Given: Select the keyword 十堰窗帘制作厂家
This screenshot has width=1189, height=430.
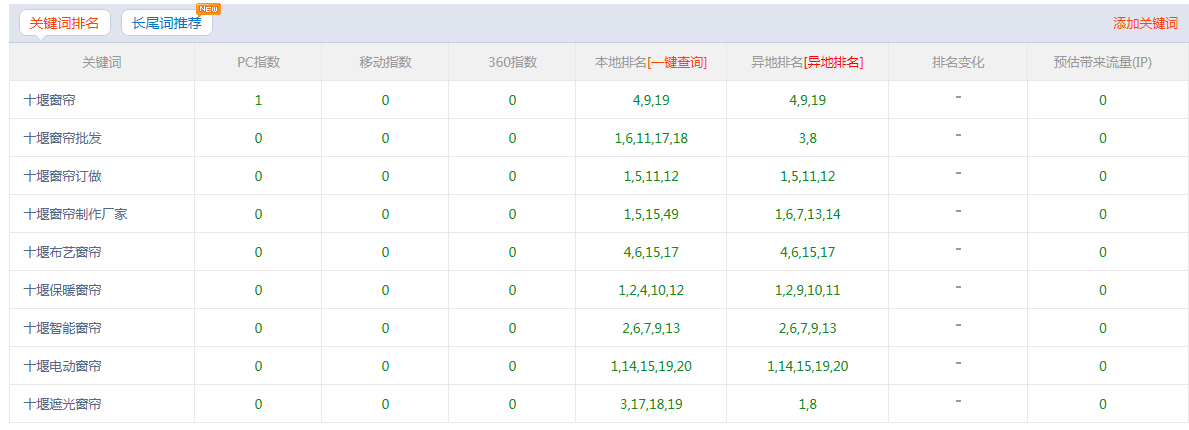Looking at the screenshot, I should pos(75,214).
